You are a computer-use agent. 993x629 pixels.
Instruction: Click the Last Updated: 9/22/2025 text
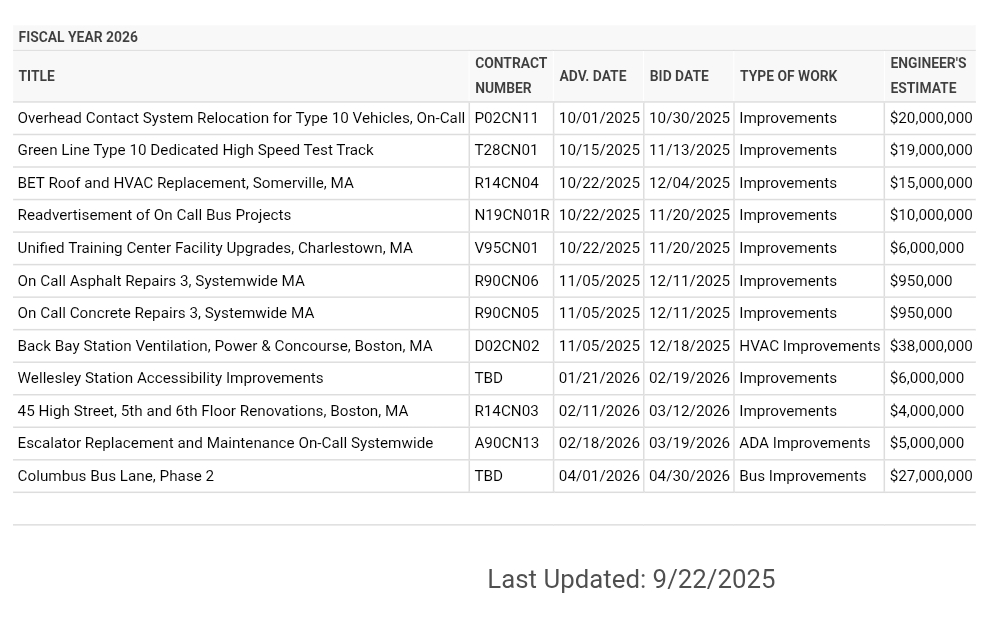(631, 579)
